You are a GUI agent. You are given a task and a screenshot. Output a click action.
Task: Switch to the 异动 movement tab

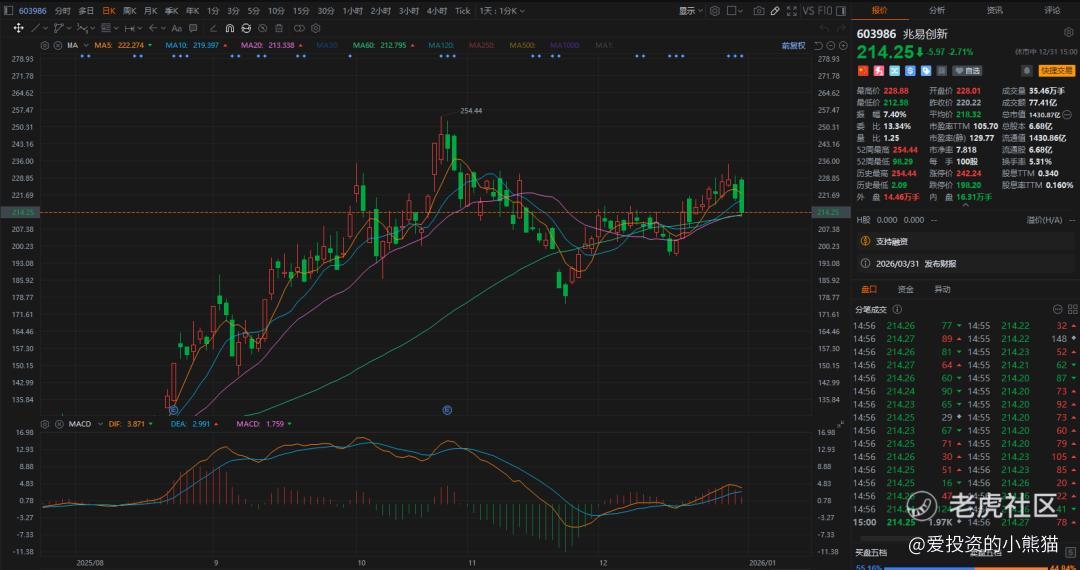click(942, 289)
